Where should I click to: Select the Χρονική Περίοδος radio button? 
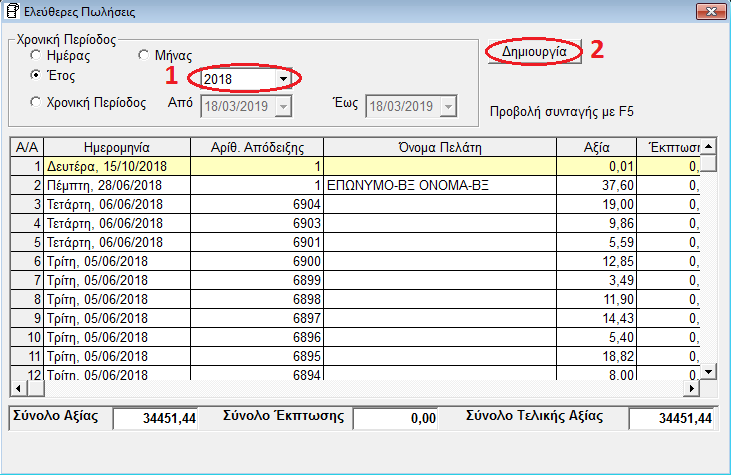click(36, 102)
